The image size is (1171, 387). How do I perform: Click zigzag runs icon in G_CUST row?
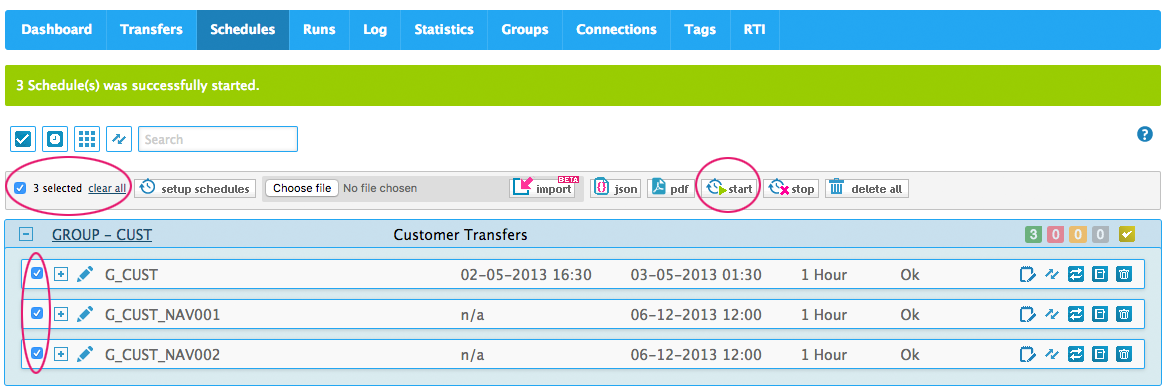pos(1052,274)
